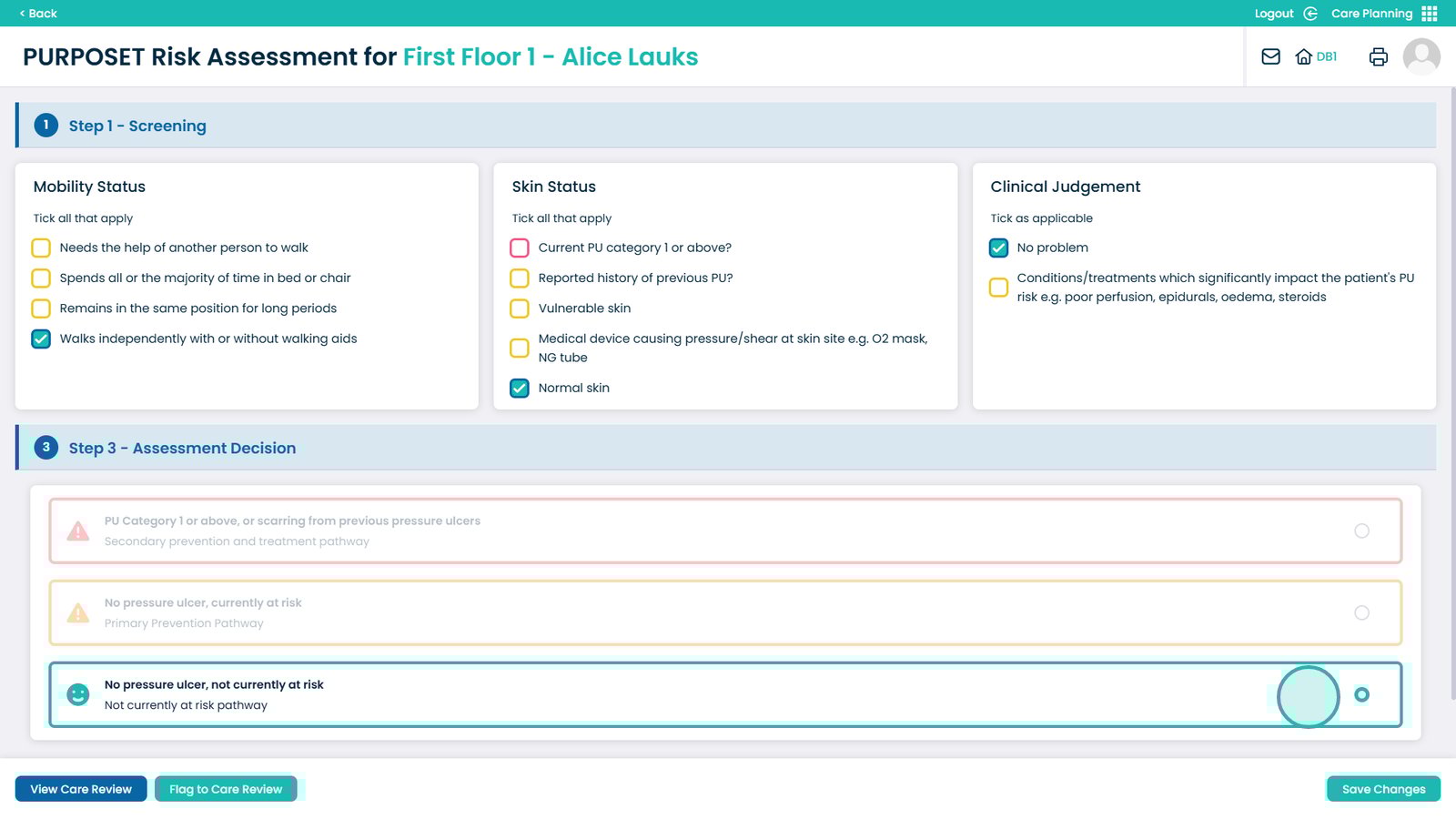1456x819 pixels.
Task: Click the Step 3 number badge
Action: tap(45, 448)
